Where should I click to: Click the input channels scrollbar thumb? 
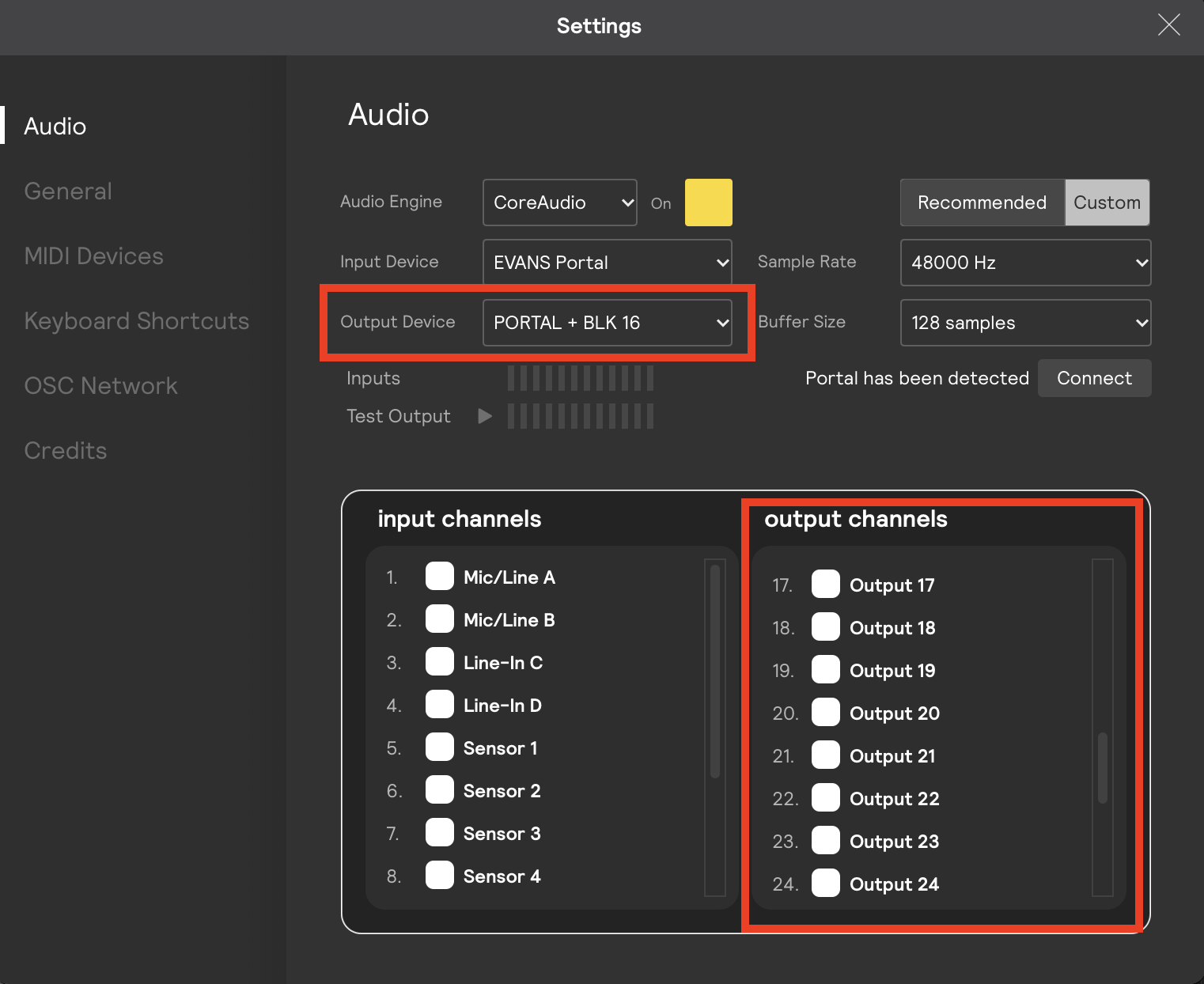click(715, 671)
